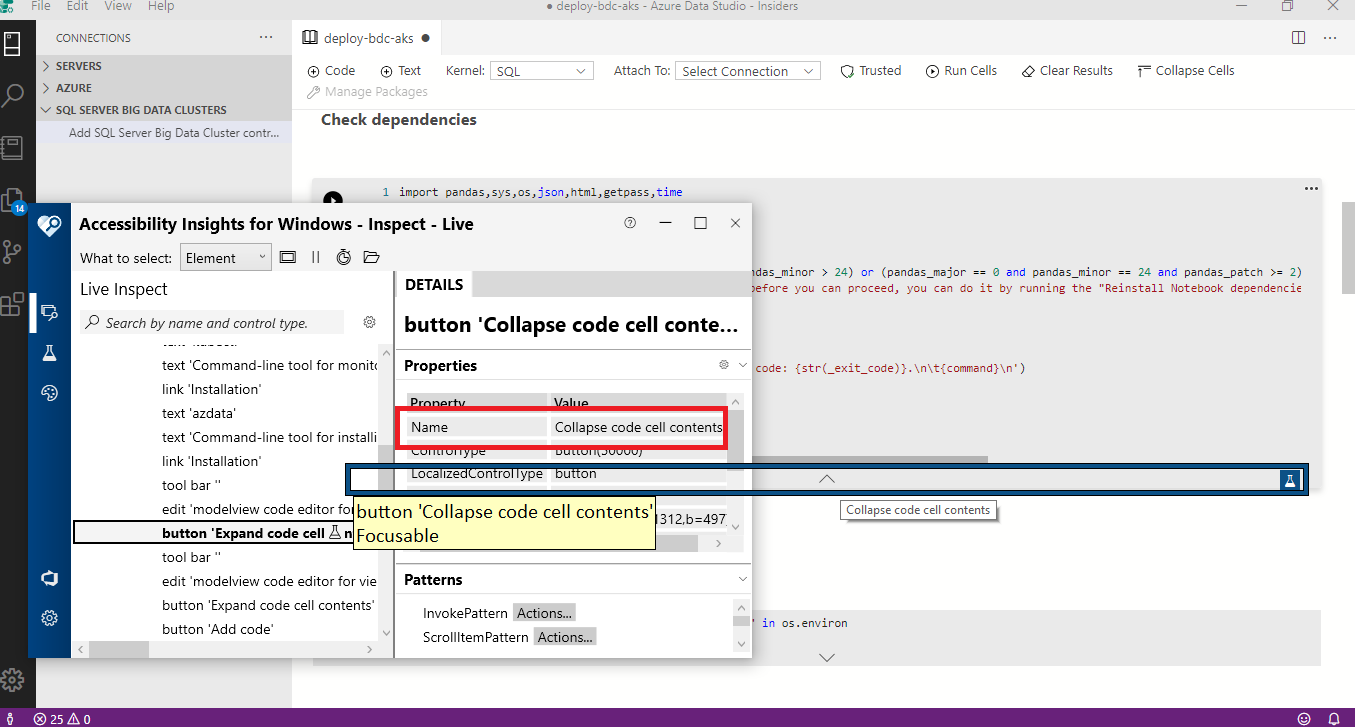Viewport: 1357px width, 727px height.
Task: Open the folder icon in the Inspect toolbar
Action: [371, 257]
